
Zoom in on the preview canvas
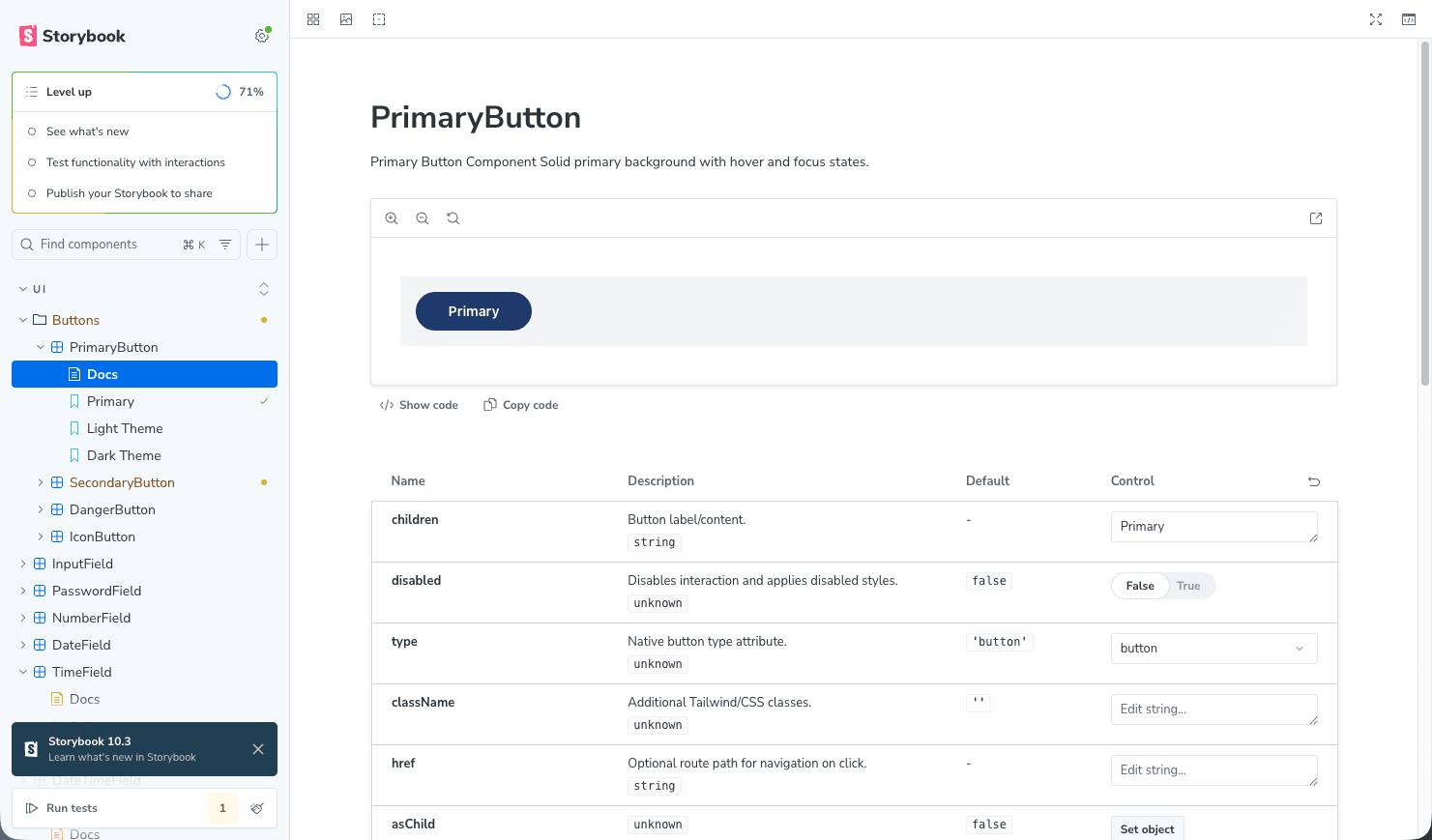(392, 218)
